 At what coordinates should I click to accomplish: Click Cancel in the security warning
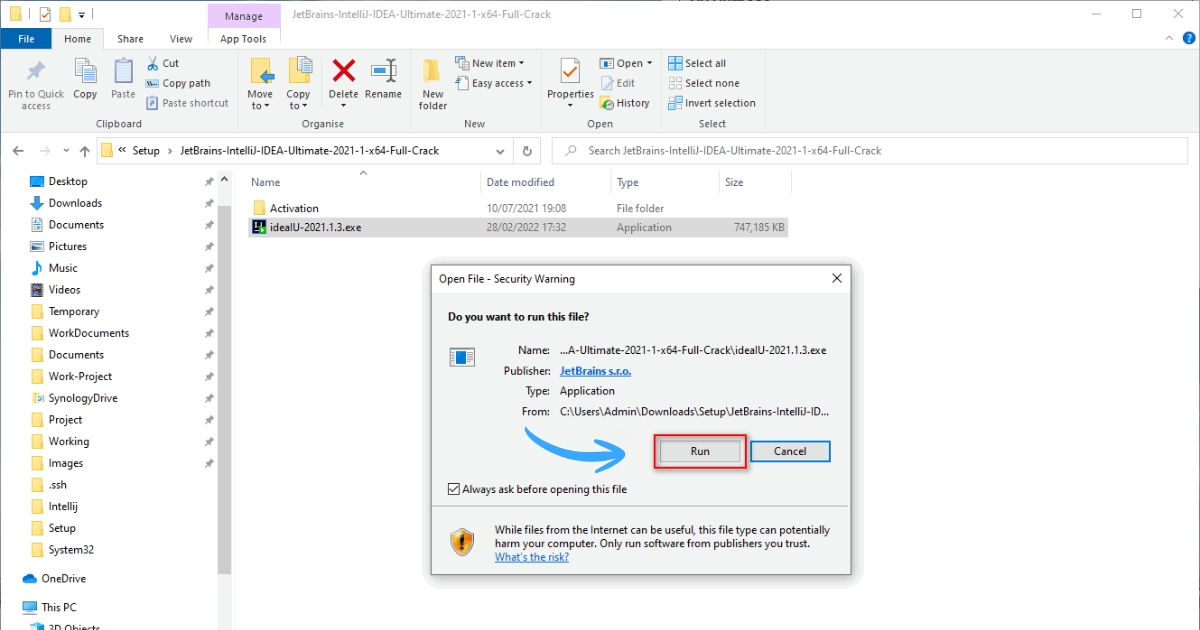click(790, 451)
